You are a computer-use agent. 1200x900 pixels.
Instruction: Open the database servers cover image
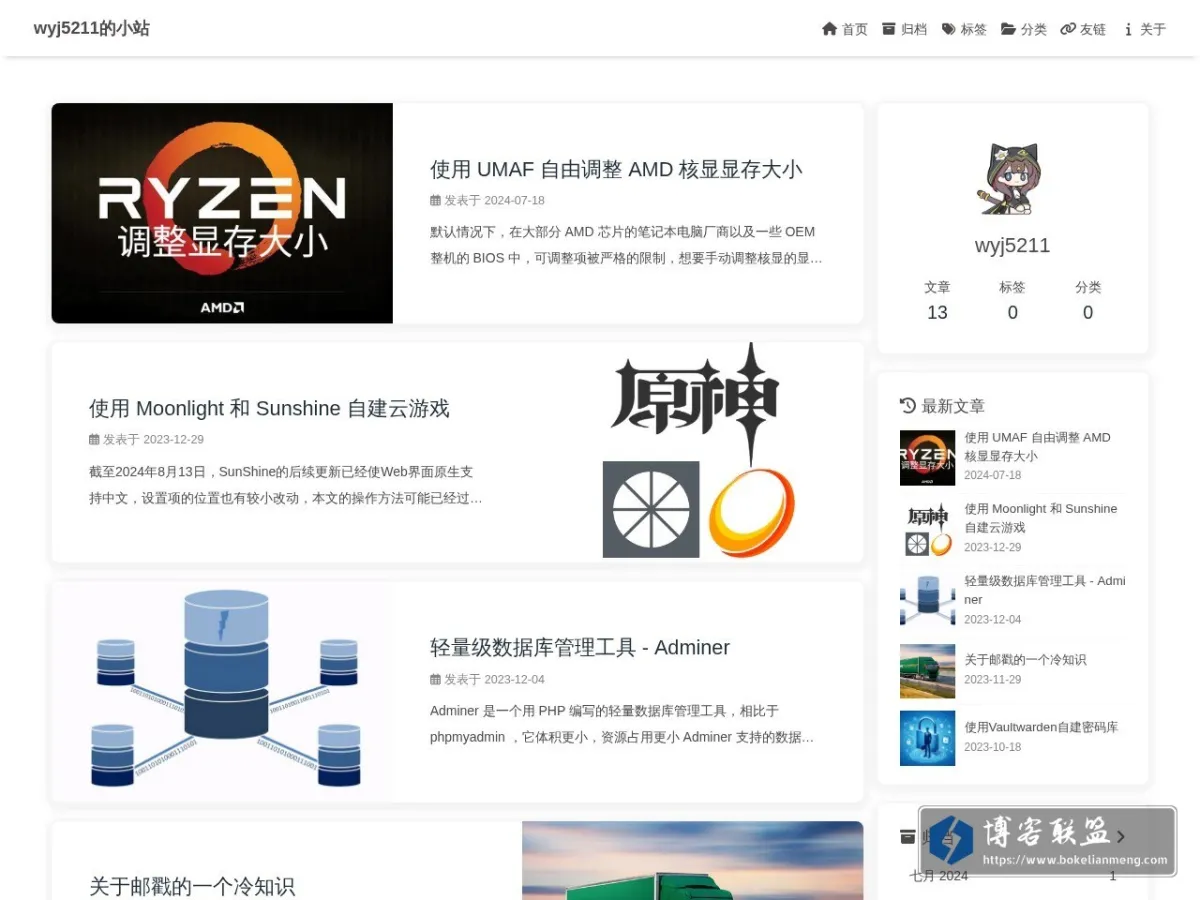pyautogui.click(x=222, y=692)
